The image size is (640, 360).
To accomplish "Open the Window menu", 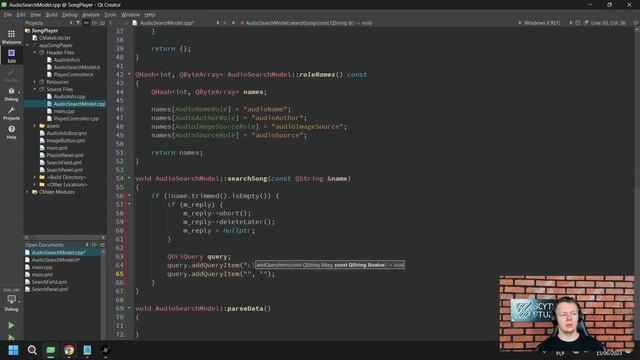I will [x=130, y=14].
